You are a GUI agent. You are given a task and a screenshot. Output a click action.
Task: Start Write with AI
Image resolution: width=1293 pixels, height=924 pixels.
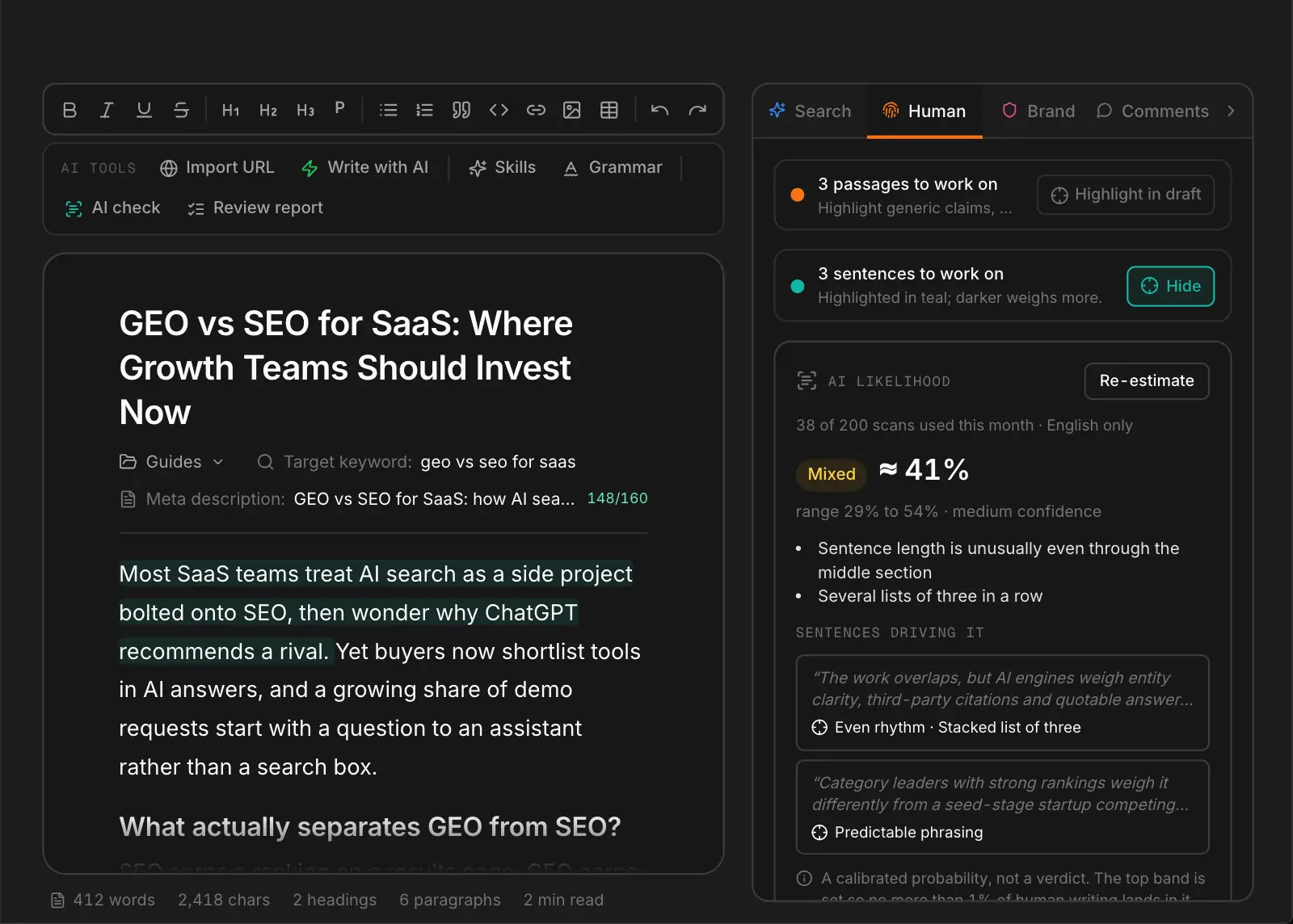pos(365,168)
